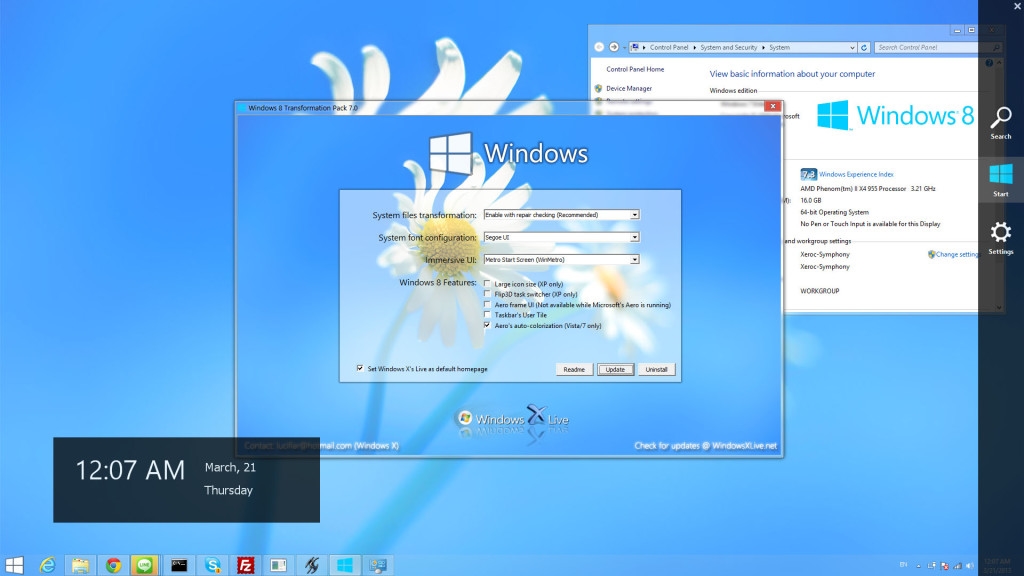This screenshot has width=1024, height=576.
Task: Open the news-page taskbar app after FileZilla
Action: click(x=278, y=565)
